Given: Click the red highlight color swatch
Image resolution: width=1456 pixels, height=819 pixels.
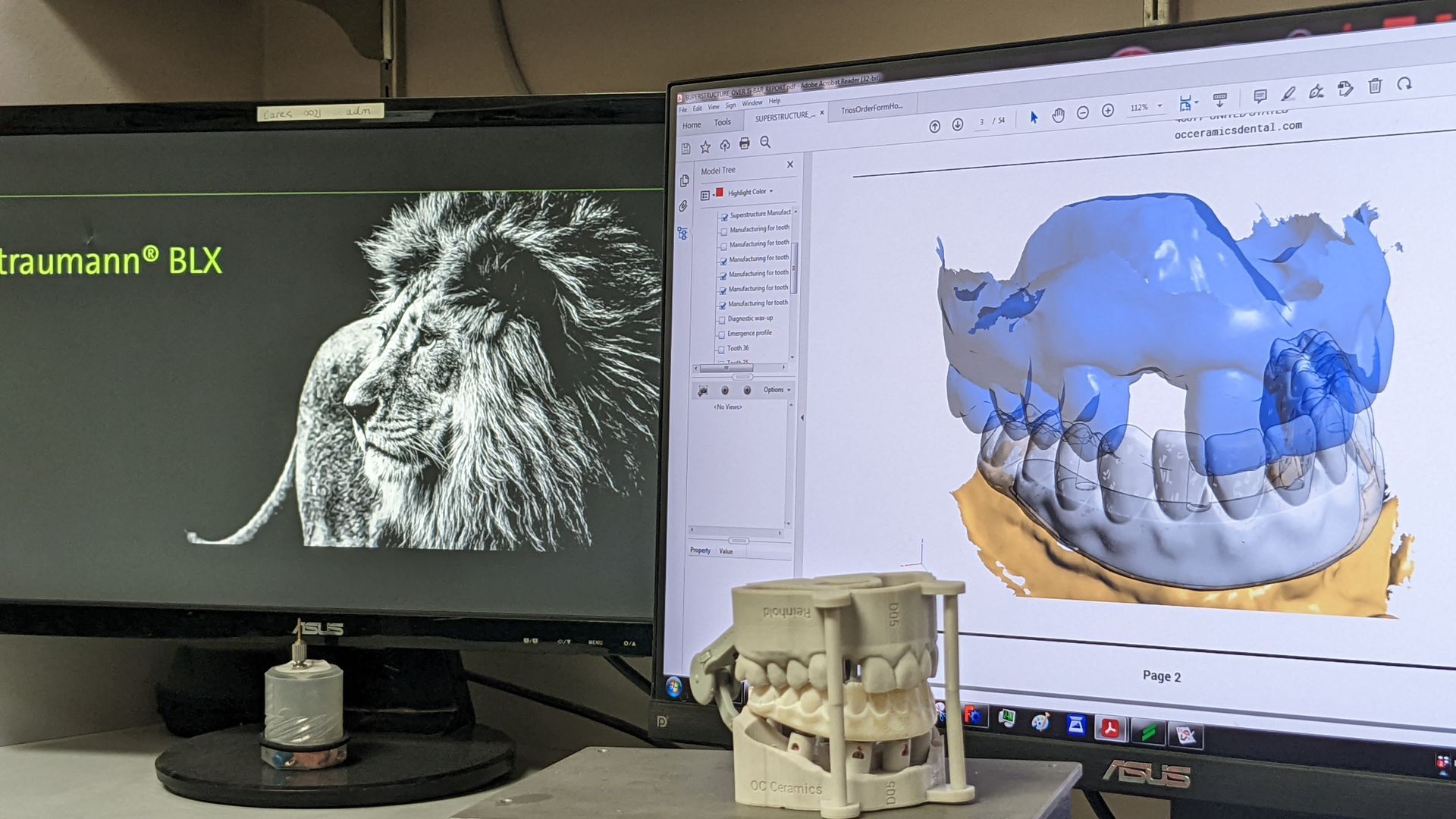Looking at the screenshot, I should 719,193.
